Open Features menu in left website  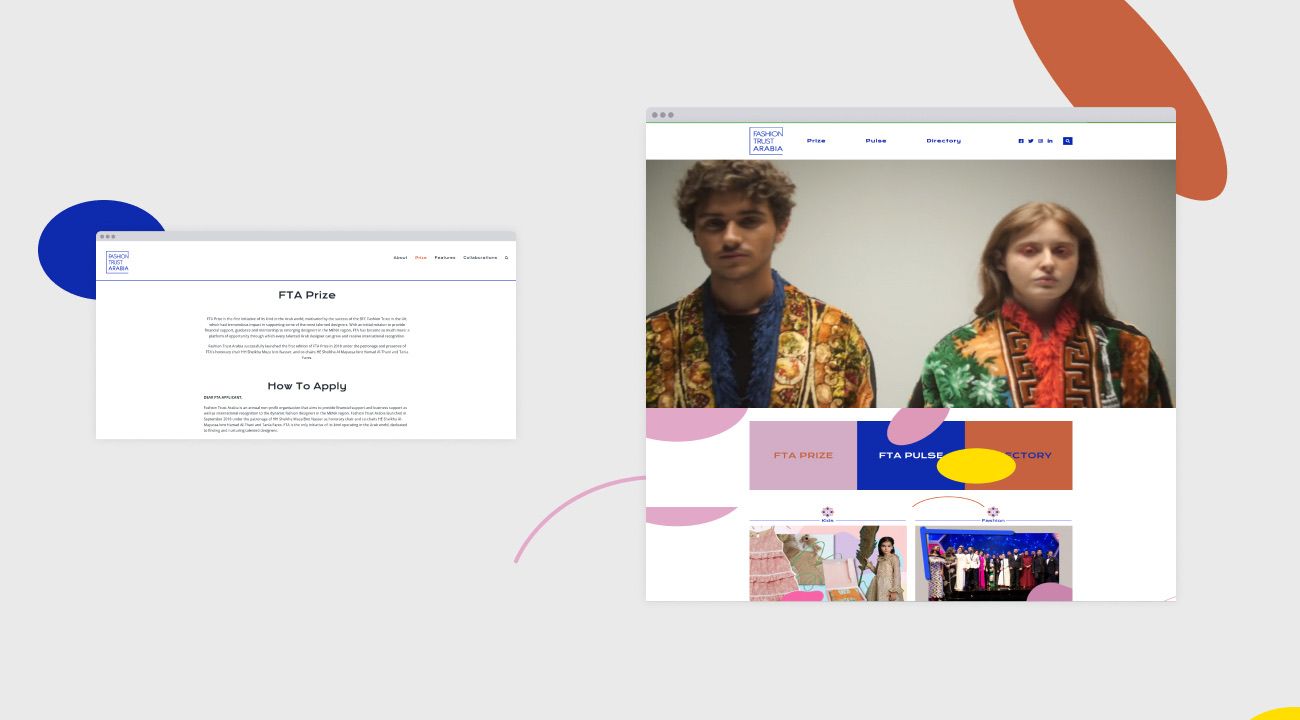tap(445, 258)
